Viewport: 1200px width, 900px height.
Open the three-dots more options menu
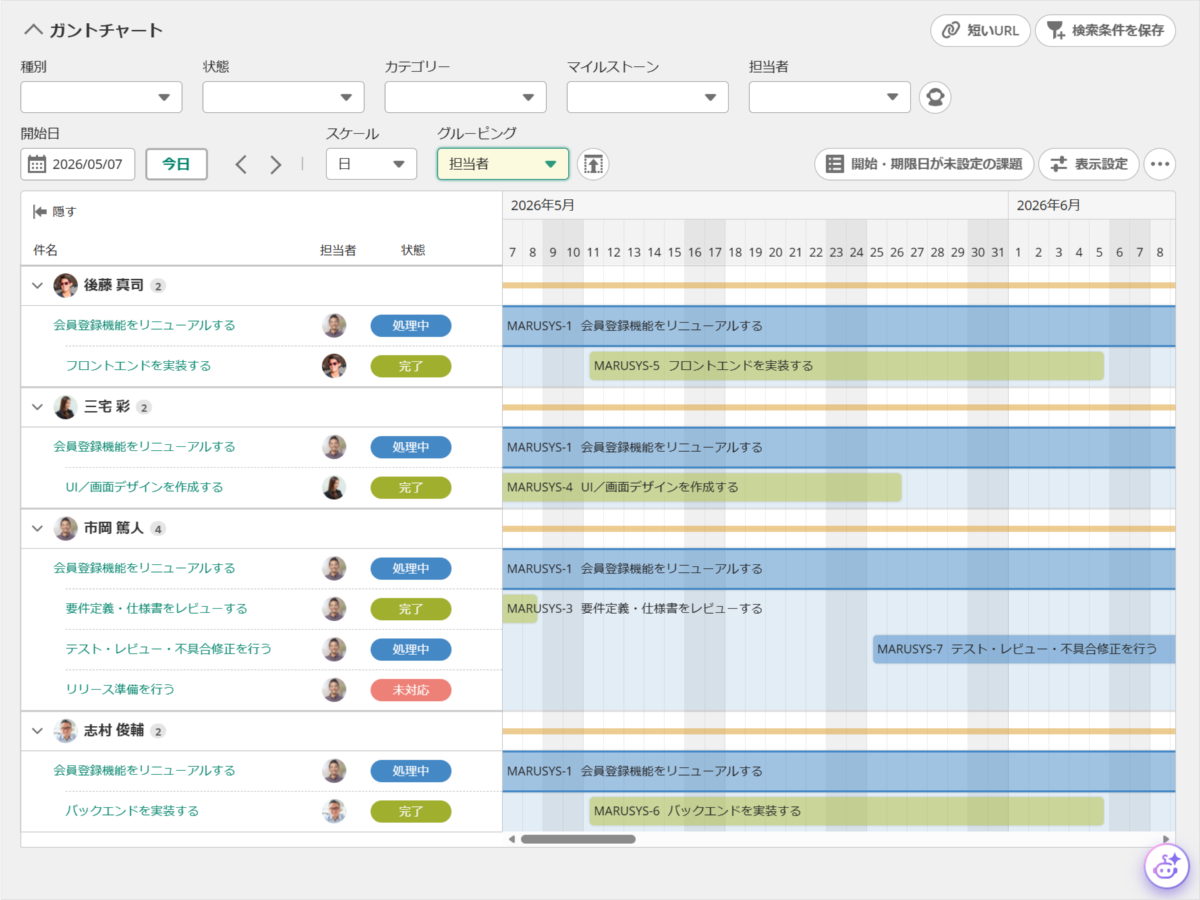click(1159, 164)
